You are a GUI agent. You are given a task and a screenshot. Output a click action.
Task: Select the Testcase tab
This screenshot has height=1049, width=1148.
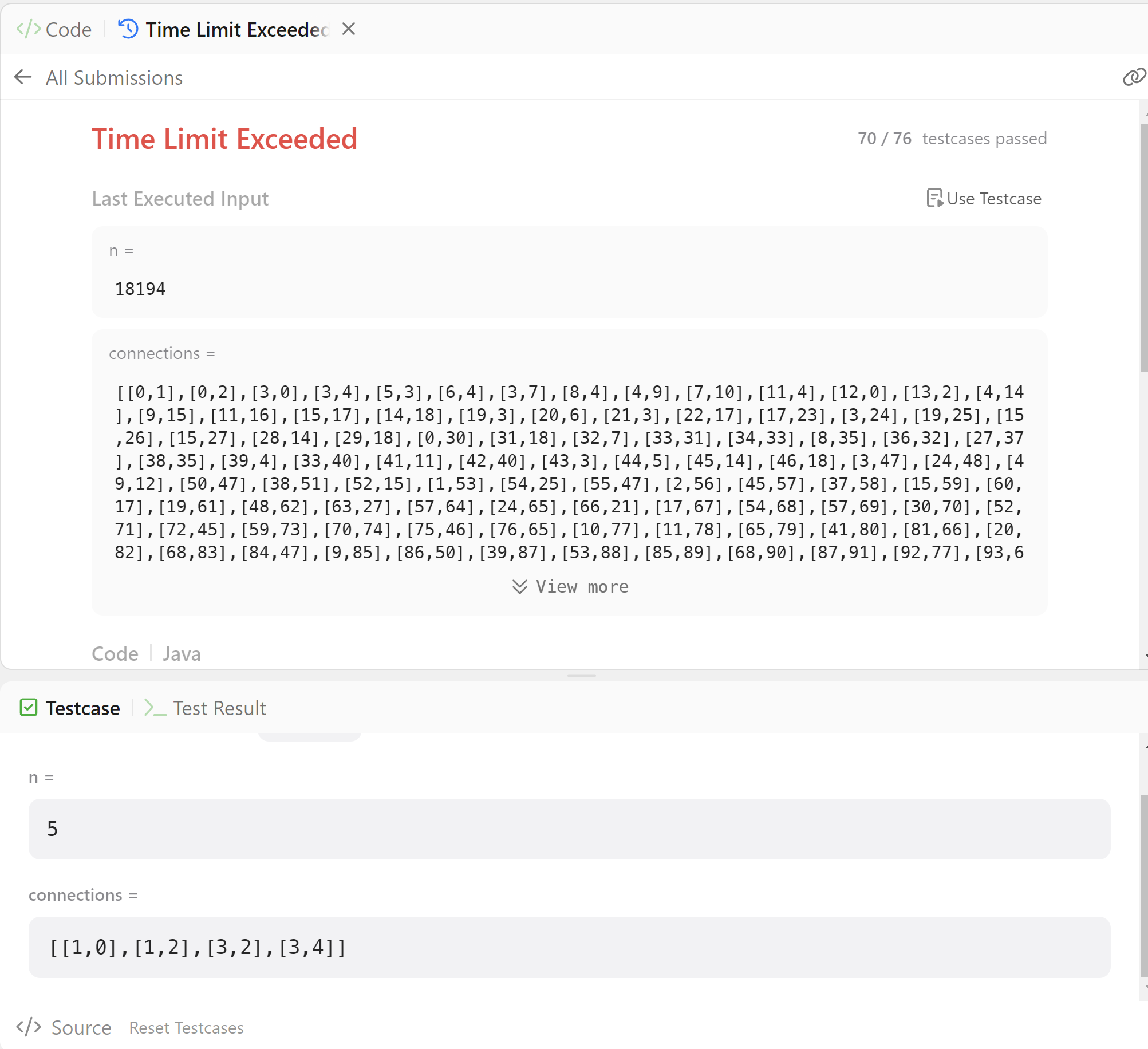(70, 708)
